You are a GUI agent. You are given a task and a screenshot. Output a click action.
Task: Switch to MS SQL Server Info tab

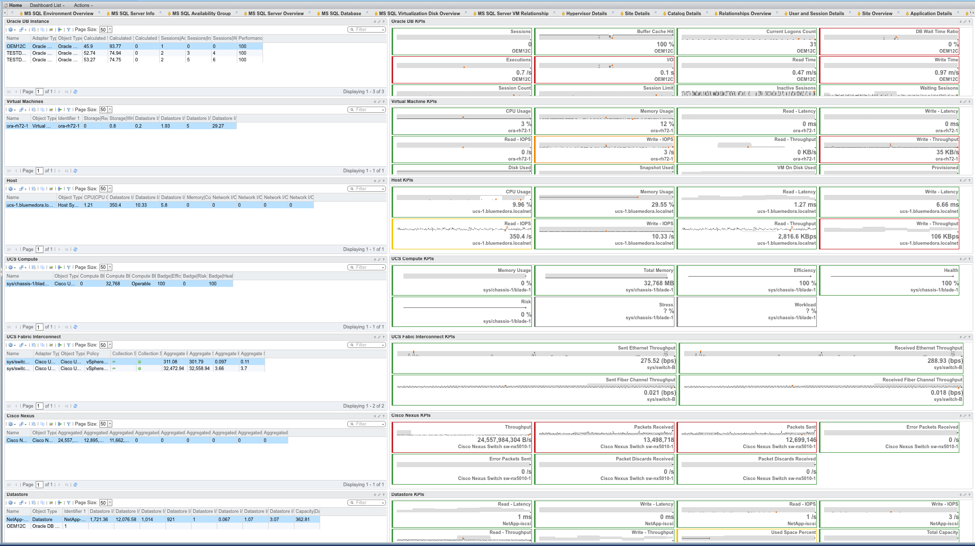[132, 14]
